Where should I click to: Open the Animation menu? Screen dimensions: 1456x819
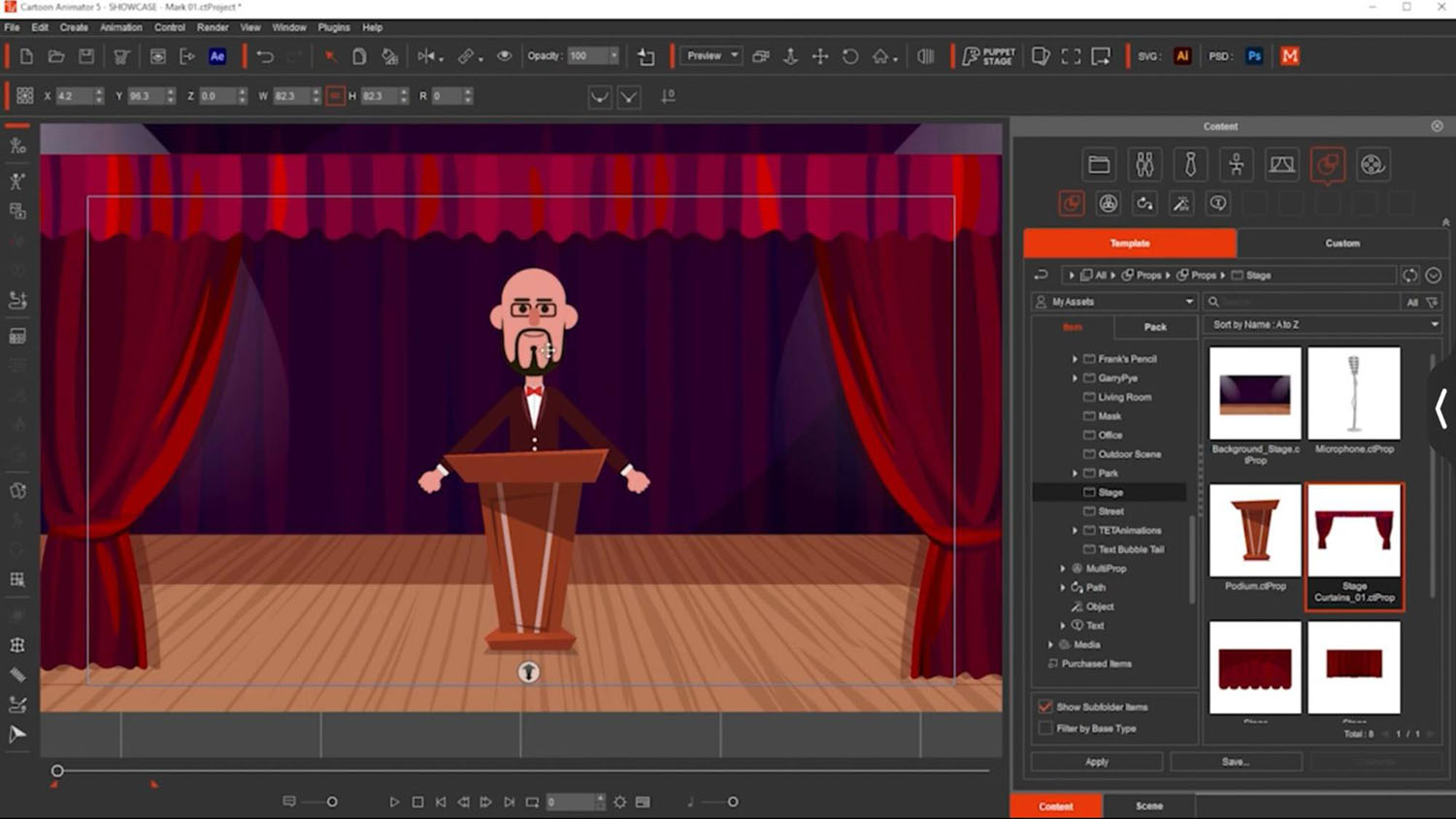coord(120,27)
